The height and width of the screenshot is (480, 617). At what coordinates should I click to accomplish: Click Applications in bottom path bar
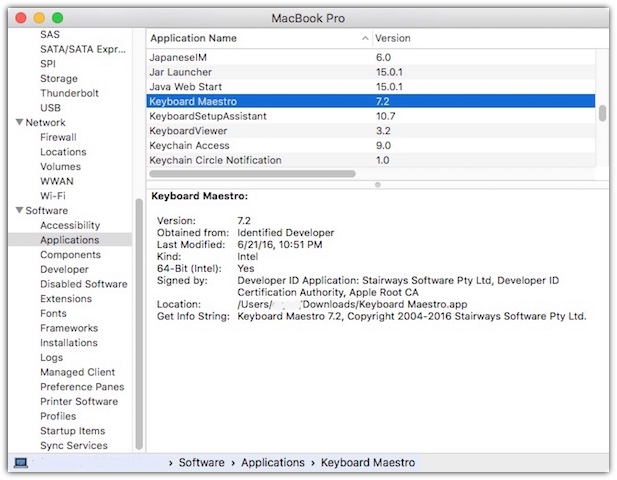(273, 463)
